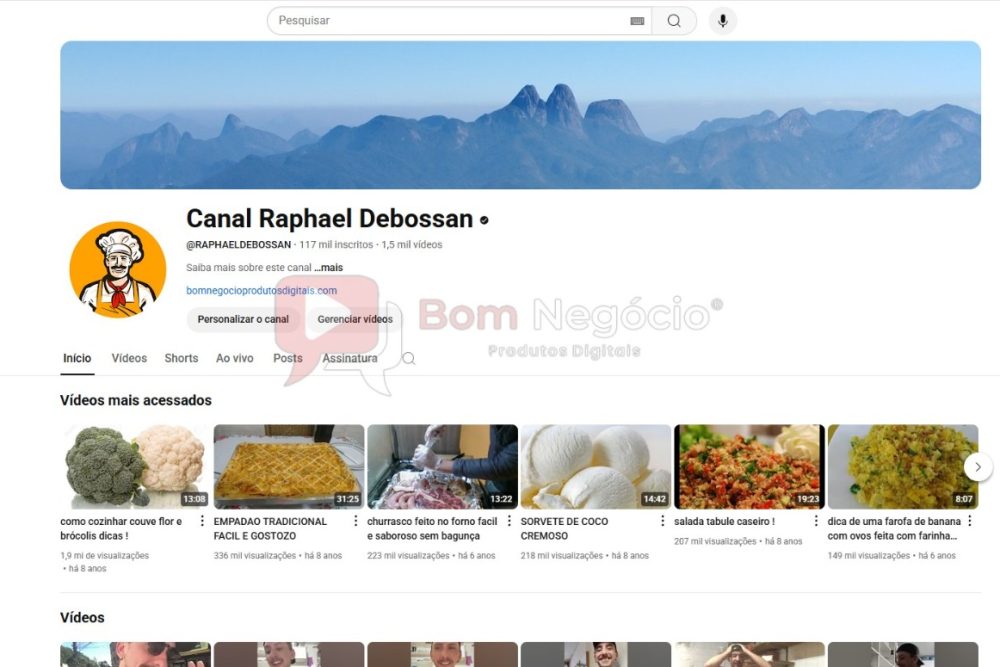Click the 19:23 duration badge

pos(808,499)
